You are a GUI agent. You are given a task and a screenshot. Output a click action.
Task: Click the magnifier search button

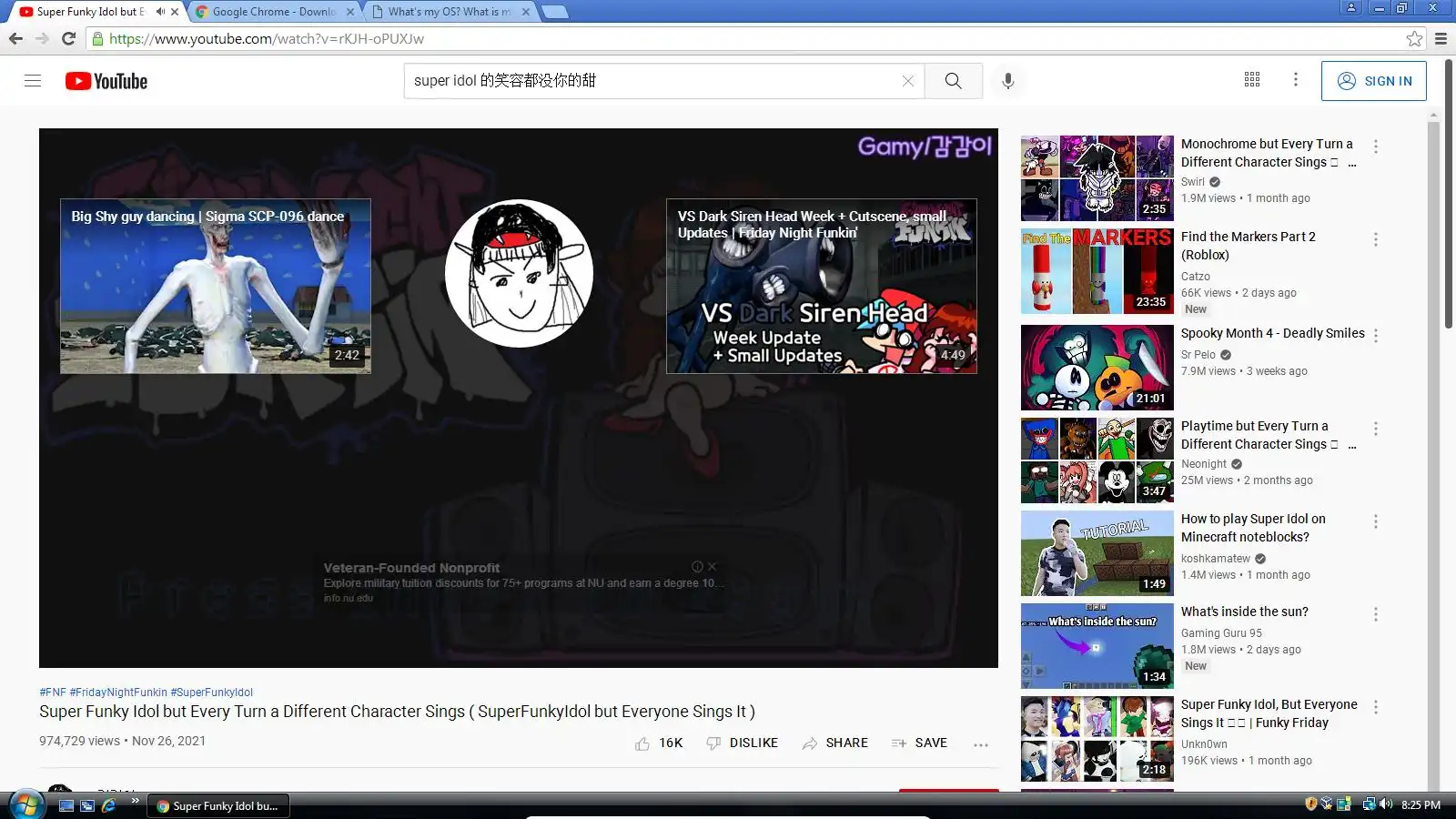(x=953, y=81)
